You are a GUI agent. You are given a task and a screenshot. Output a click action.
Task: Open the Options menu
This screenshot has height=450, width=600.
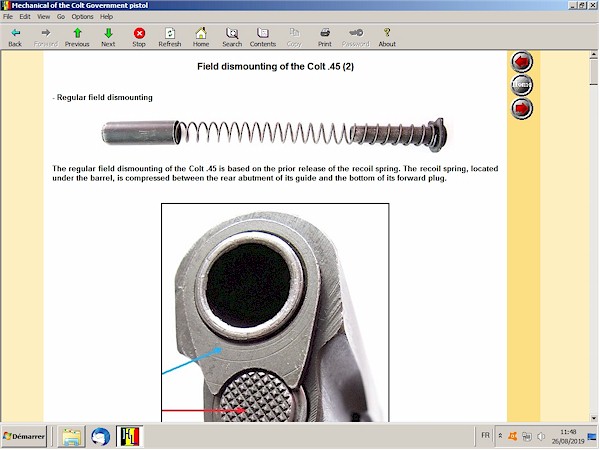tap(82, 16)
